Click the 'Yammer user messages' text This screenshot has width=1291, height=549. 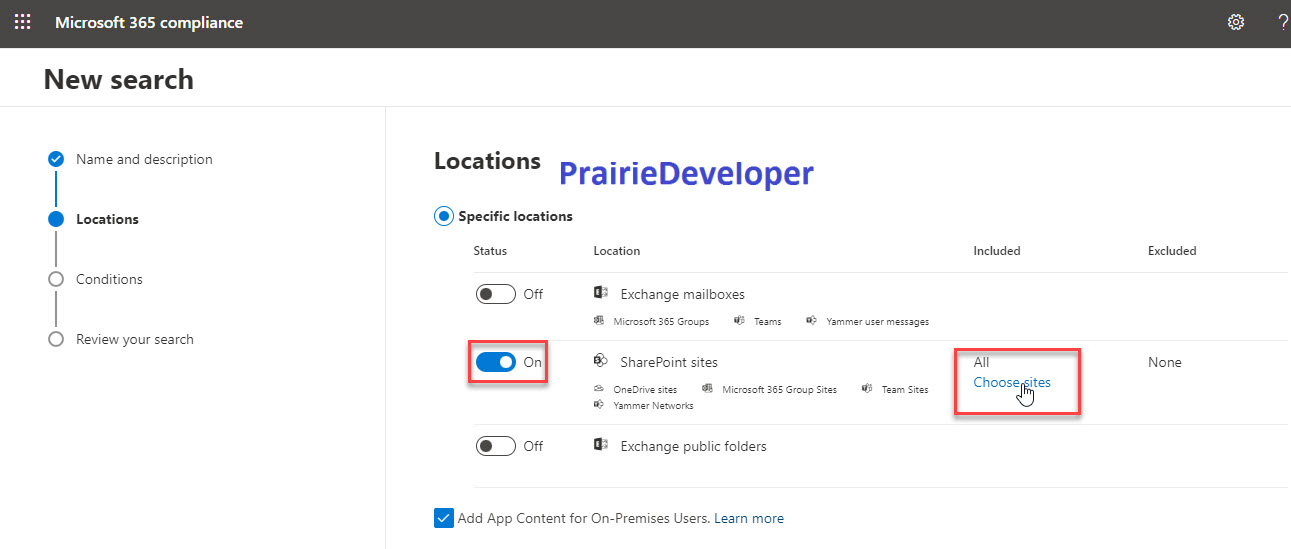(x=877, y=322)
